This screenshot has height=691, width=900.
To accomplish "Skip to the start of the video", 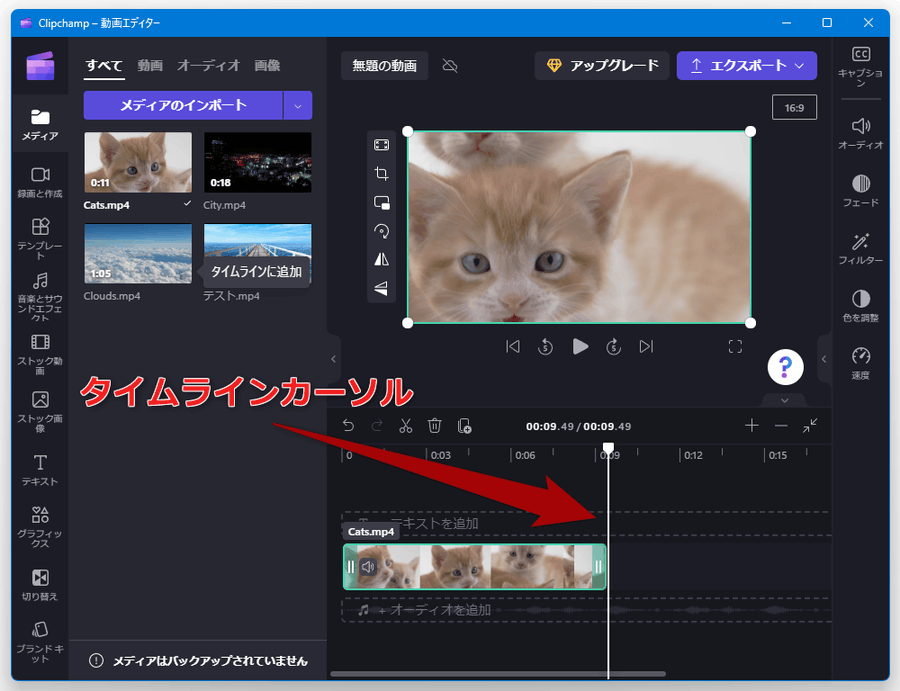I will 513,347.
